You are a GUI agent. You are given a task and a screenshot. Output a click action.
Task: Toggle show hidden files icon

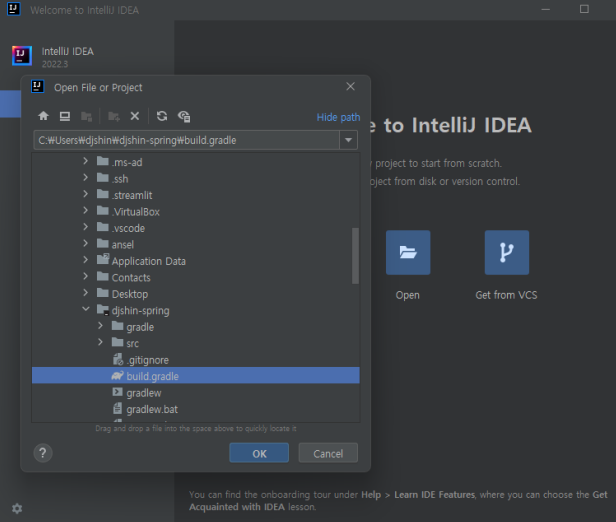[184, 116]
